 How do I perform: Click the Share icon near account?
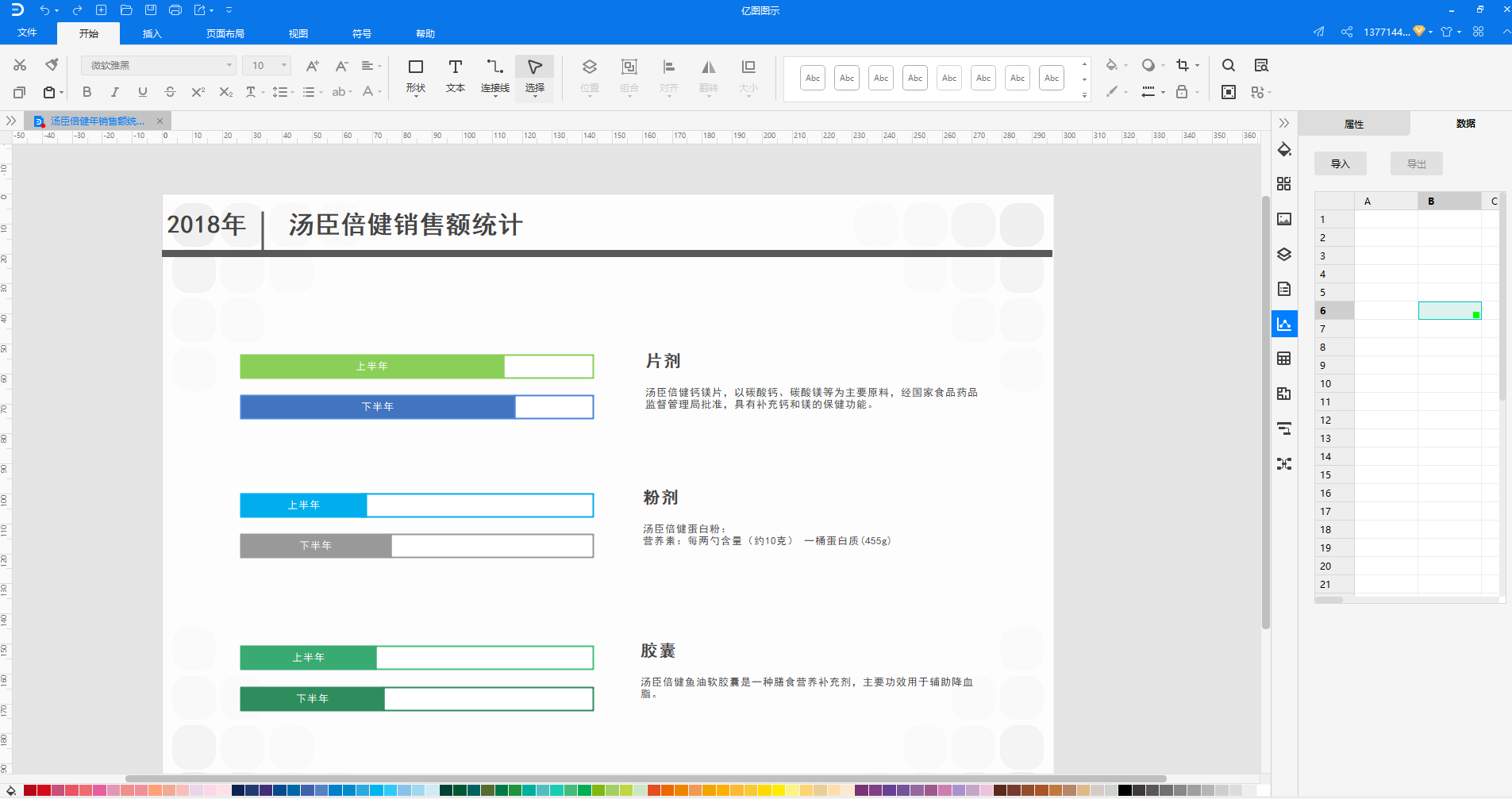pyautogui.click(x=1347, y=32)
